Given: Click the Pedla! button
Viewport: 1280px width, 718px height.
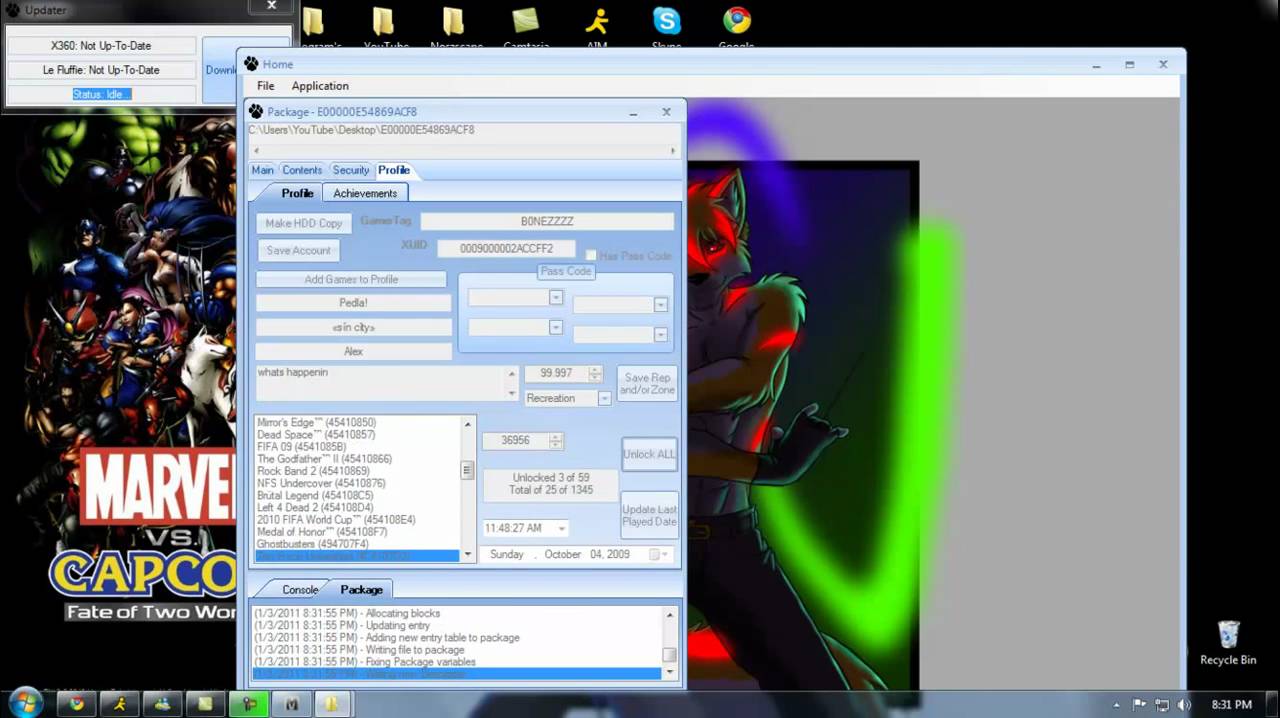Looking at the screenshot, I should tap(353, 303).
